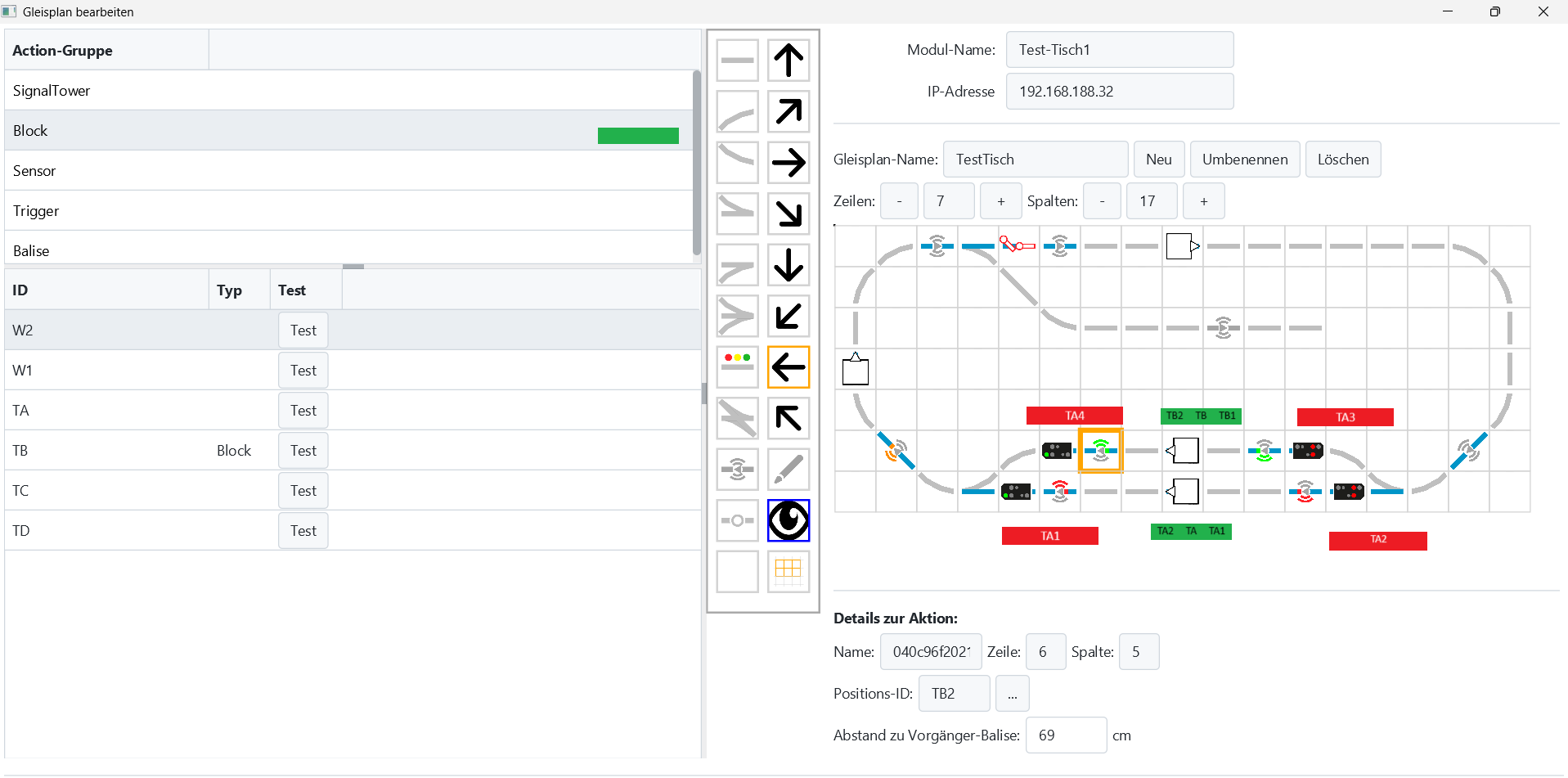Select the Trigger action group row
Image resolution: width=1568 pixels, height=778 pixels.
tap(36, 211)
